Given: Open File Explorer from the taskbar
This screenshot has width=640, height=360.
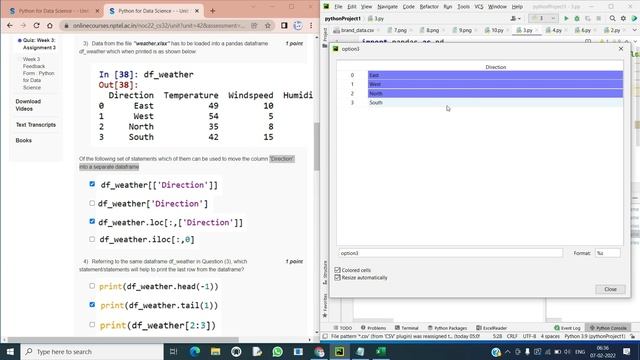Looking at the screenshot, I should coord(216,351).
